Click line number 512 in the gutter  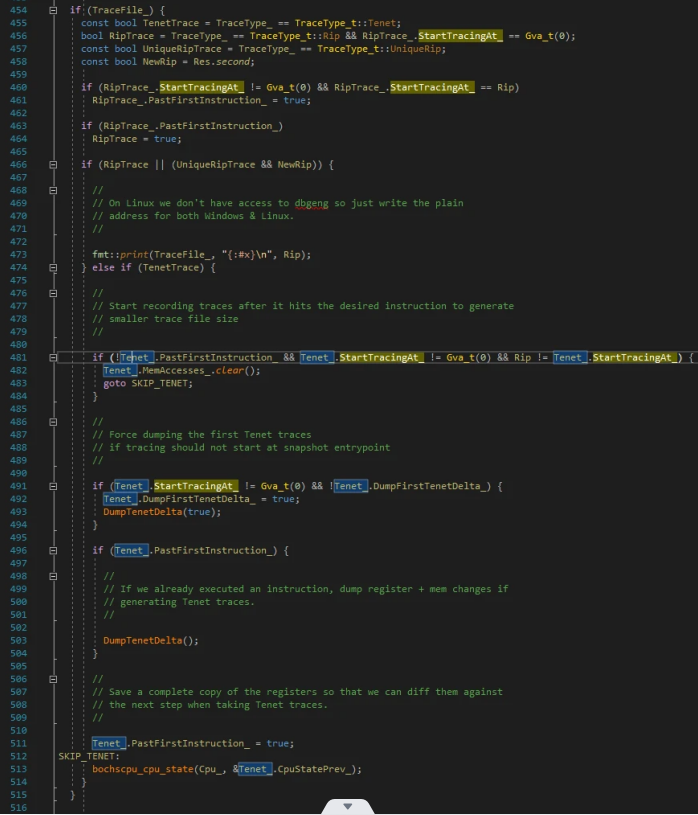tap(18, 756)
